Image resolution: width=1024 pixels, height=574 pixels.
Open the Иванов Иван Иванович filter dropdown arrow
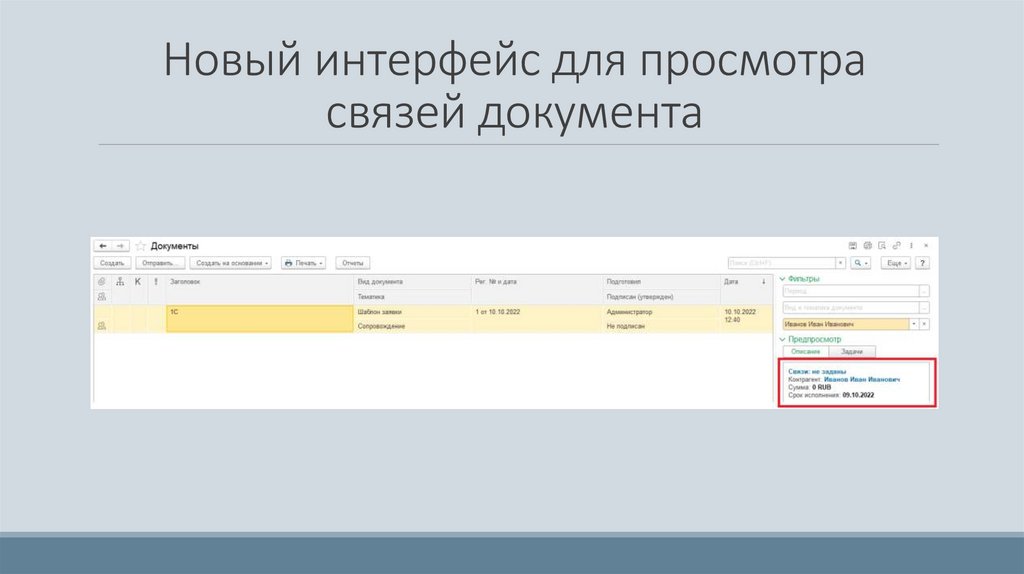coord(914,324)
